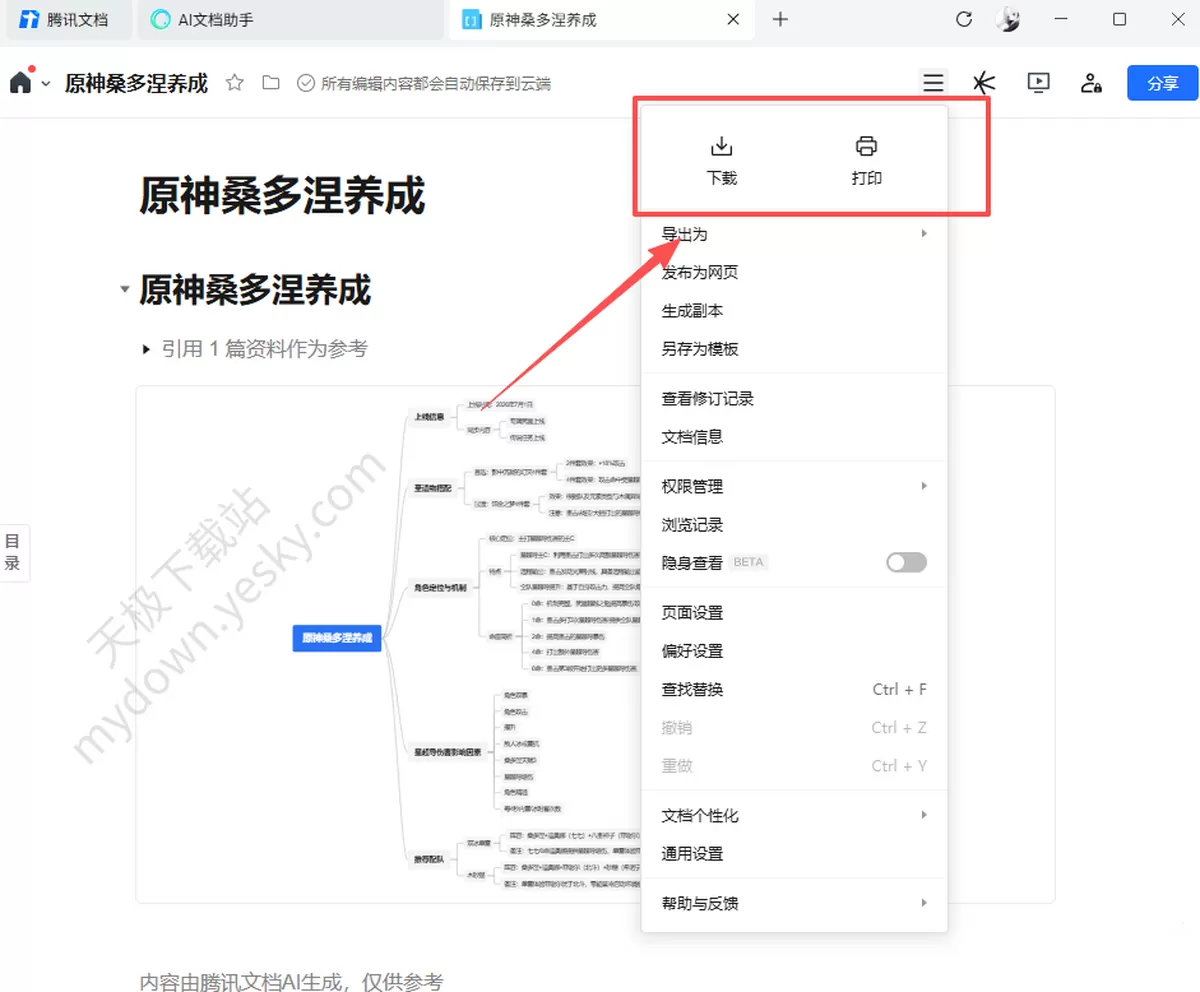Click the auto-save cloud status check icon
This screenshot has width=1200, height=992.
[x=306, y=83]
